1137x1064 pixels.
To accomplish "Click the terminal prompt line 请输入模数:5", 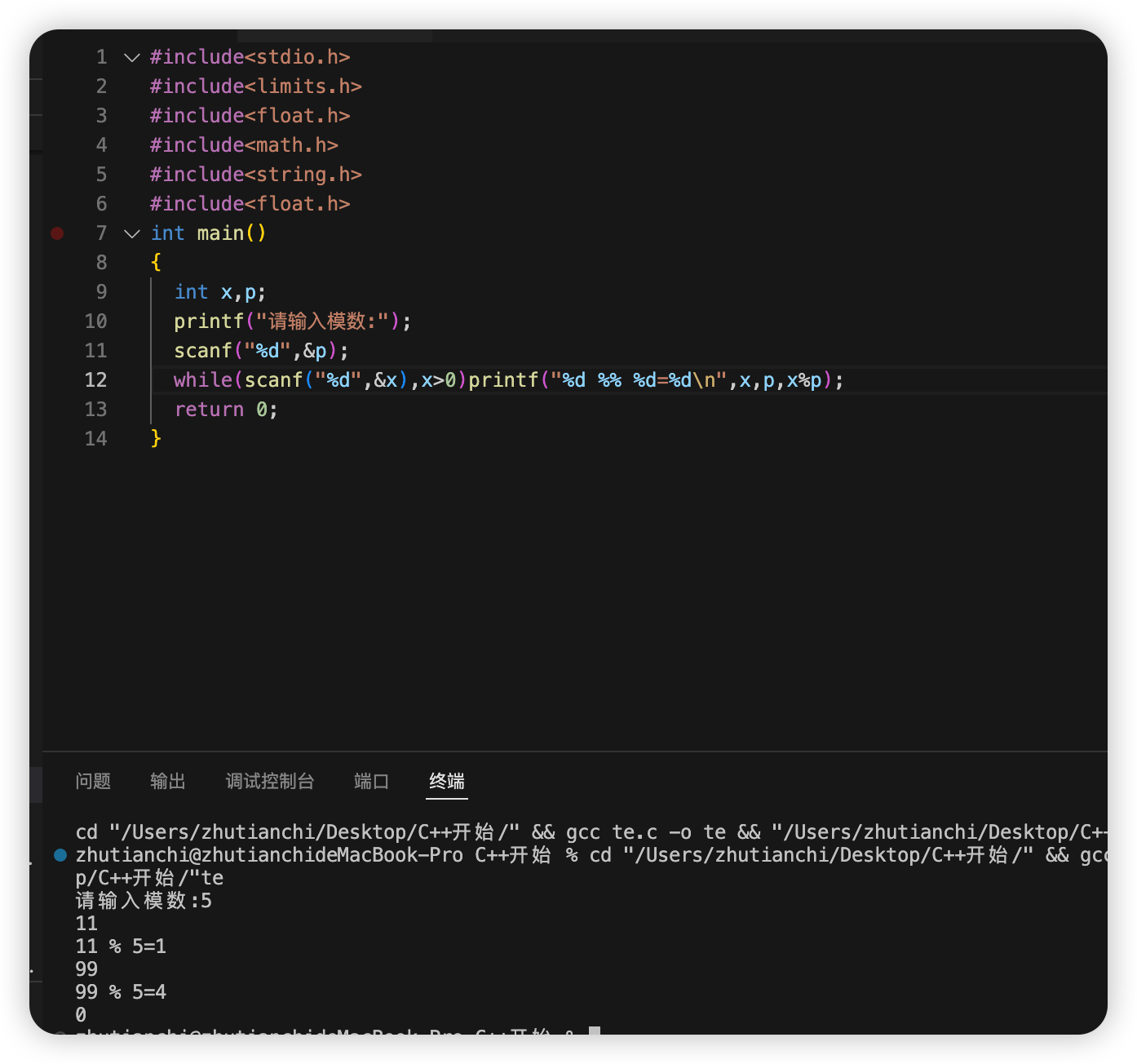I will coord(144,901).
